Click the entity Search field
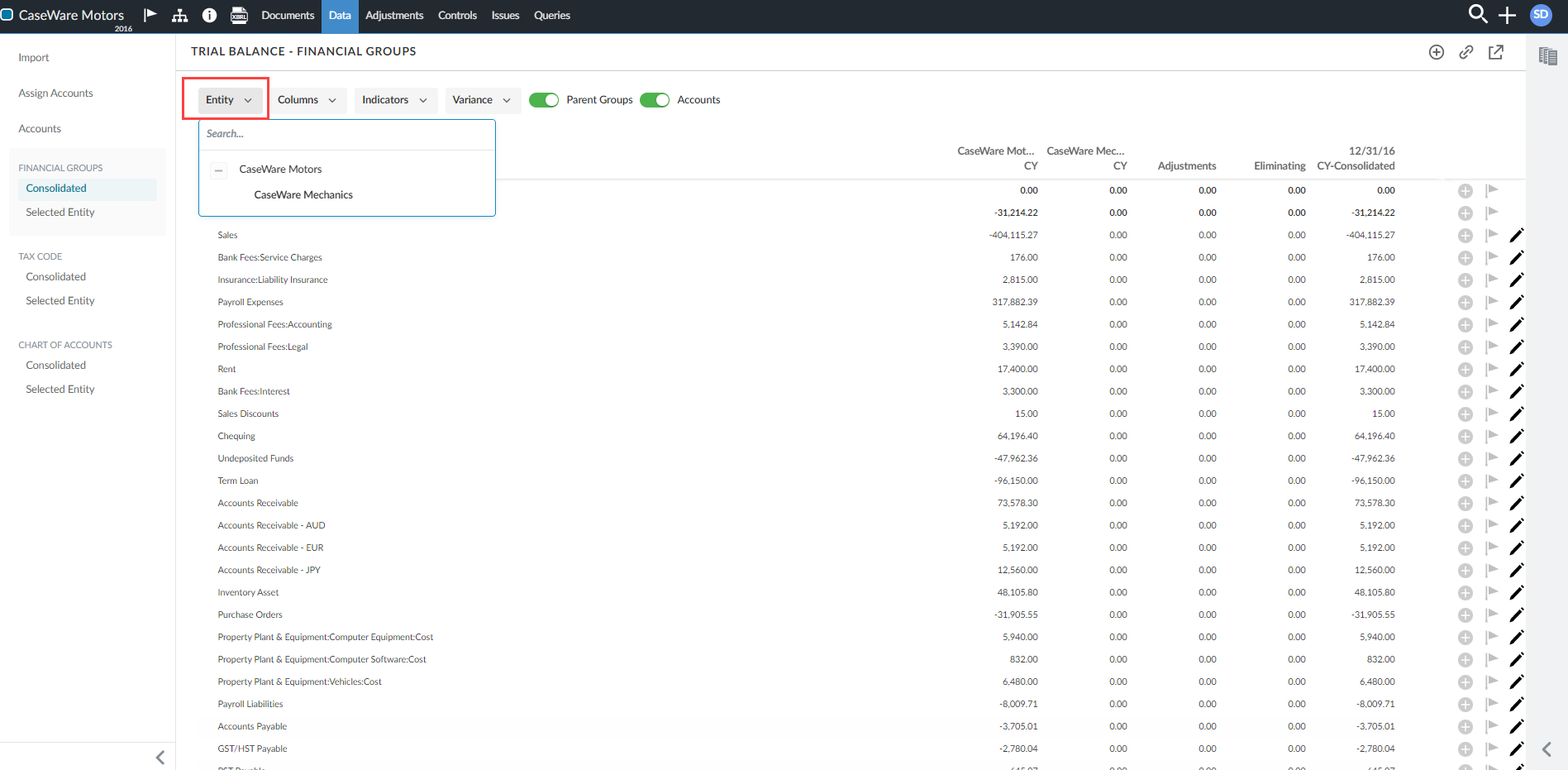Screen dimensions: 1568x770 point(347,134)
